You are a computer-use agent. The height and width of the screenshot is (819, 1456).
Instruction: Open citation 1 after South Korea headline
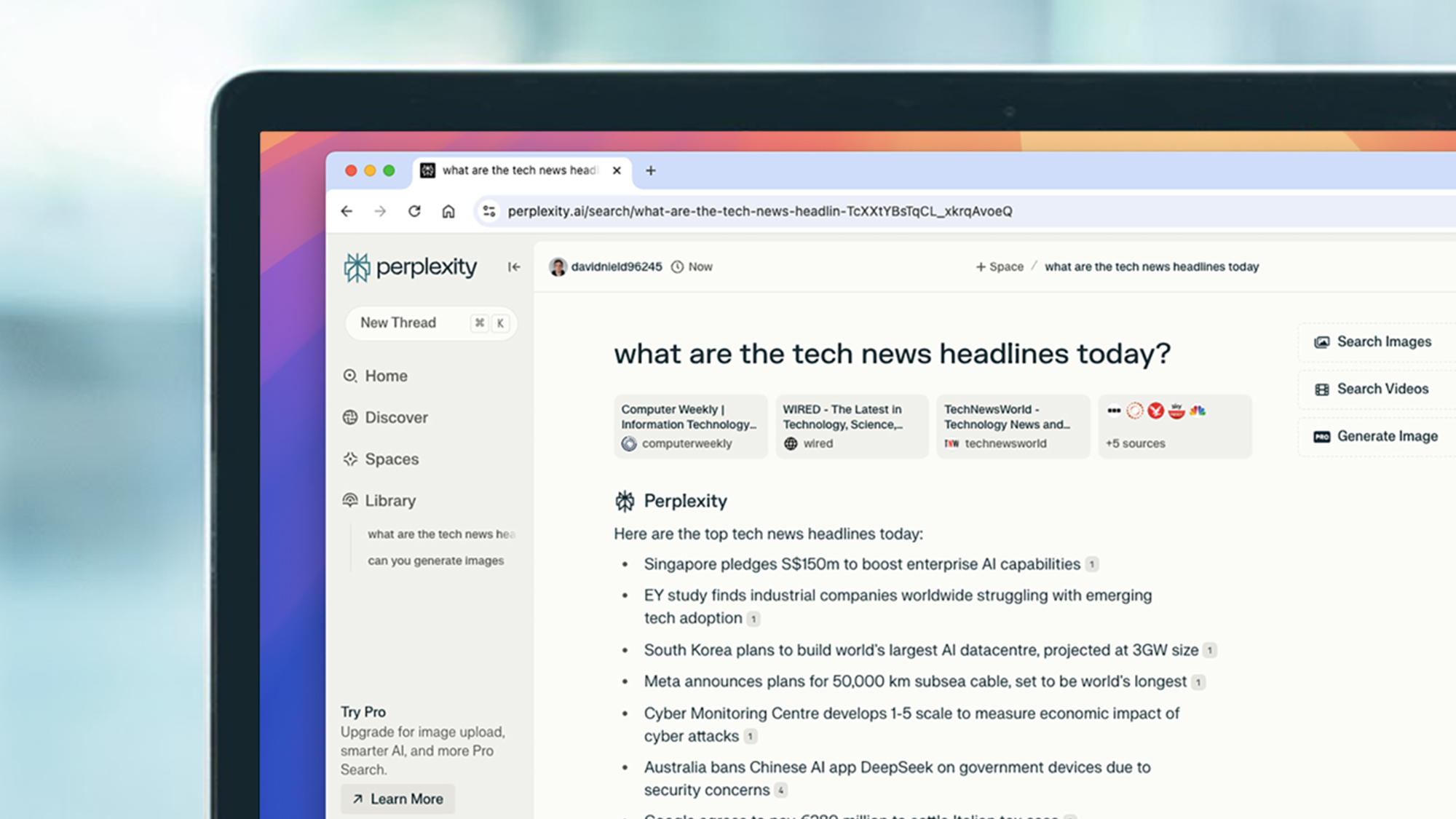(1209, 650)
